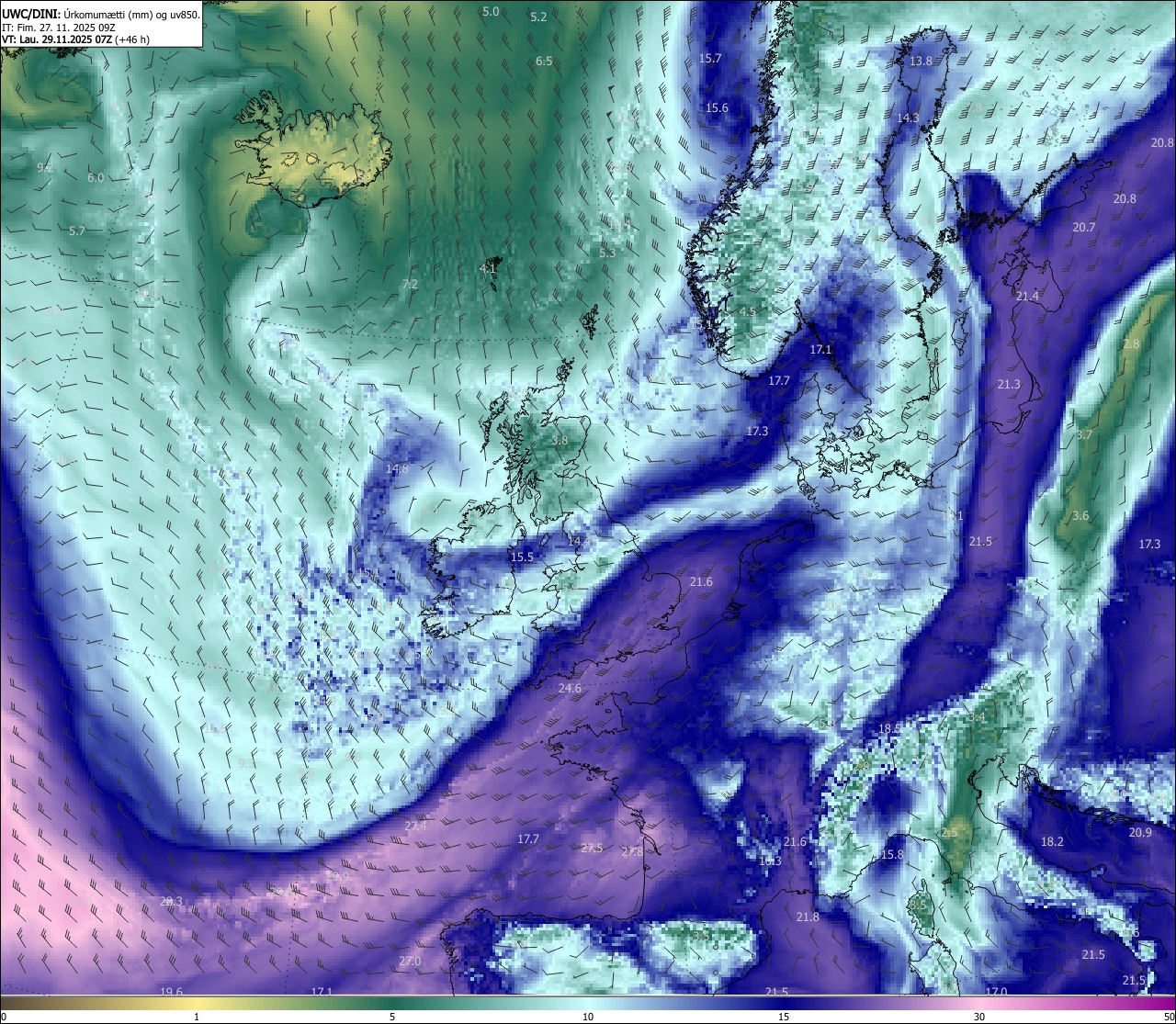Click the 19.6 value label

[171, 991]
